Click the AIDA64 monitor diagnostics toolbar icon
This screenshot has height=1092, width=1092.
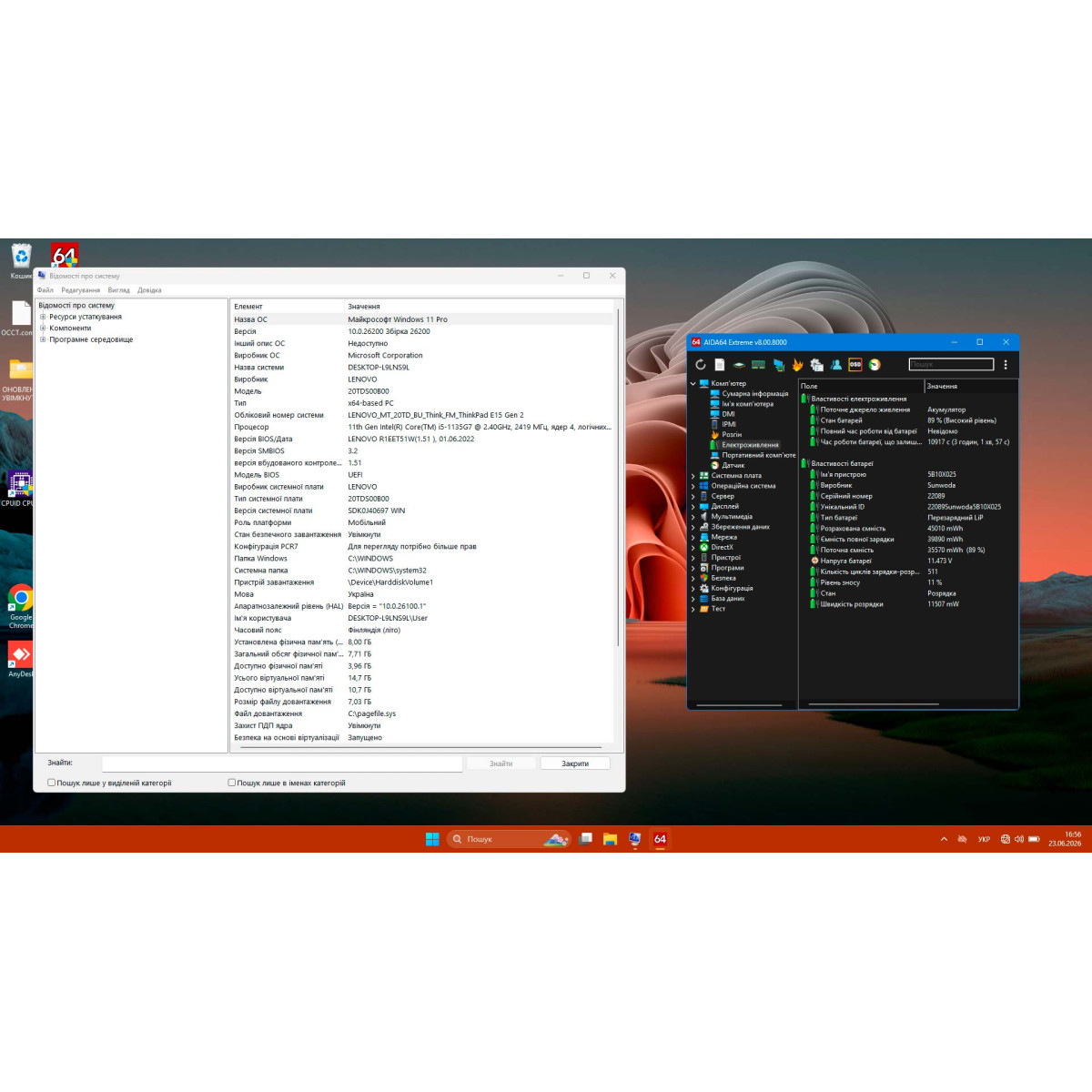click(779, 365)
